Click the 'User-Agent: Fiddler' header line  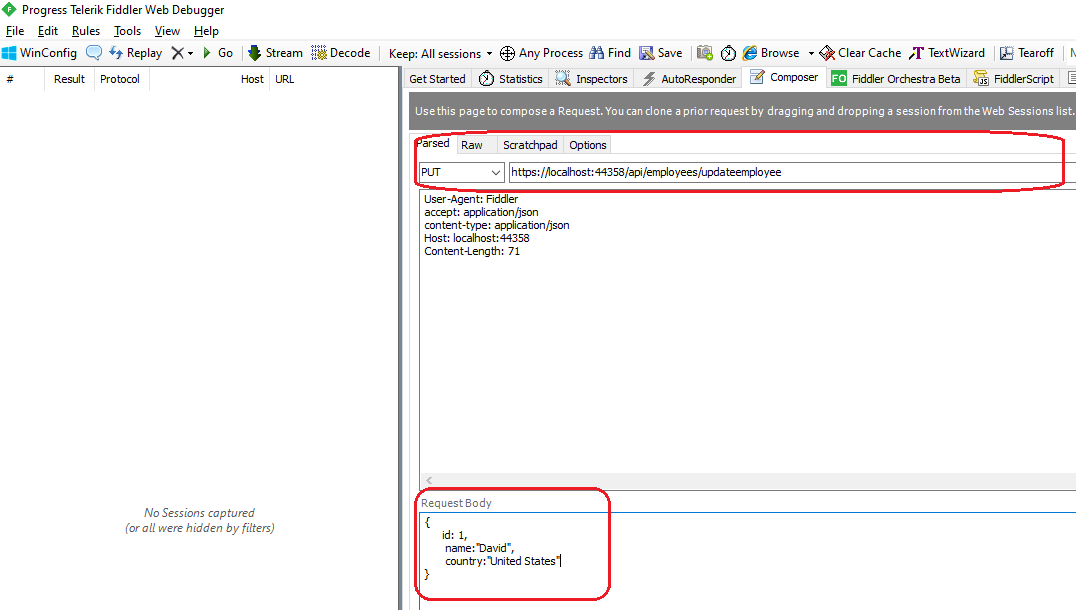[471, 199]
